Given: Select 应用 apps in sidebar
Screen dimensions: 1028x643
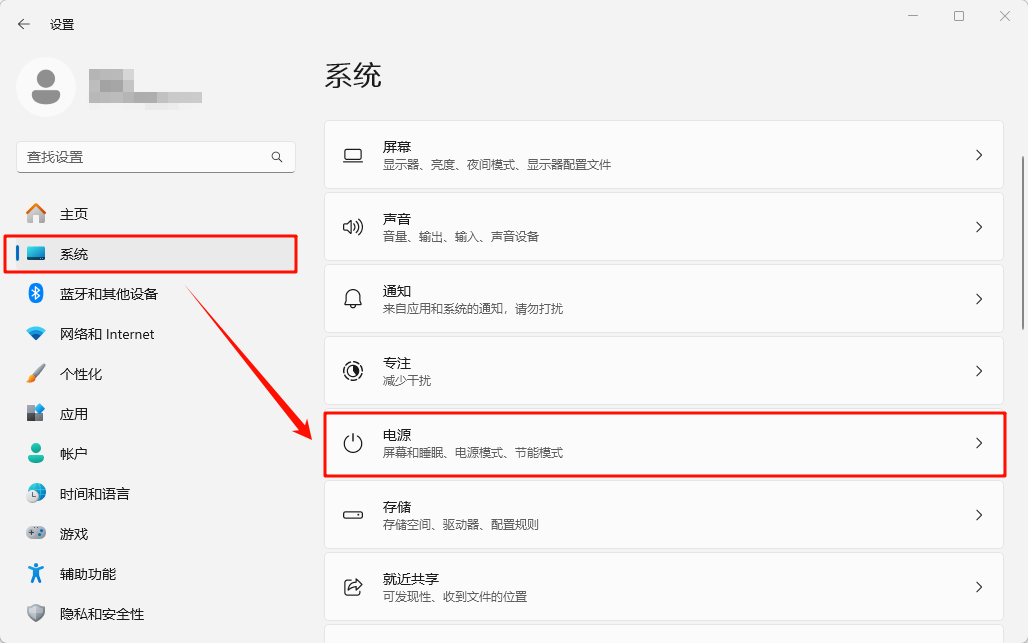Looking at the screenshot, I should click(x=74, y=414).
